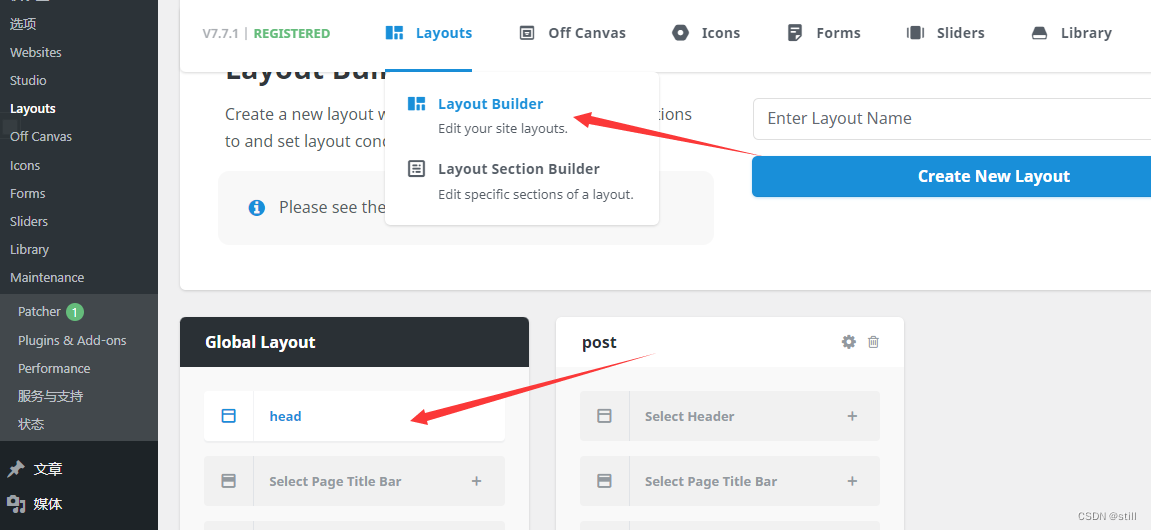This screenshot has width=1151, height=530.
Task: Click the Forms document icon in top bar
Action: pyautogui.click(x=794, y=33)
